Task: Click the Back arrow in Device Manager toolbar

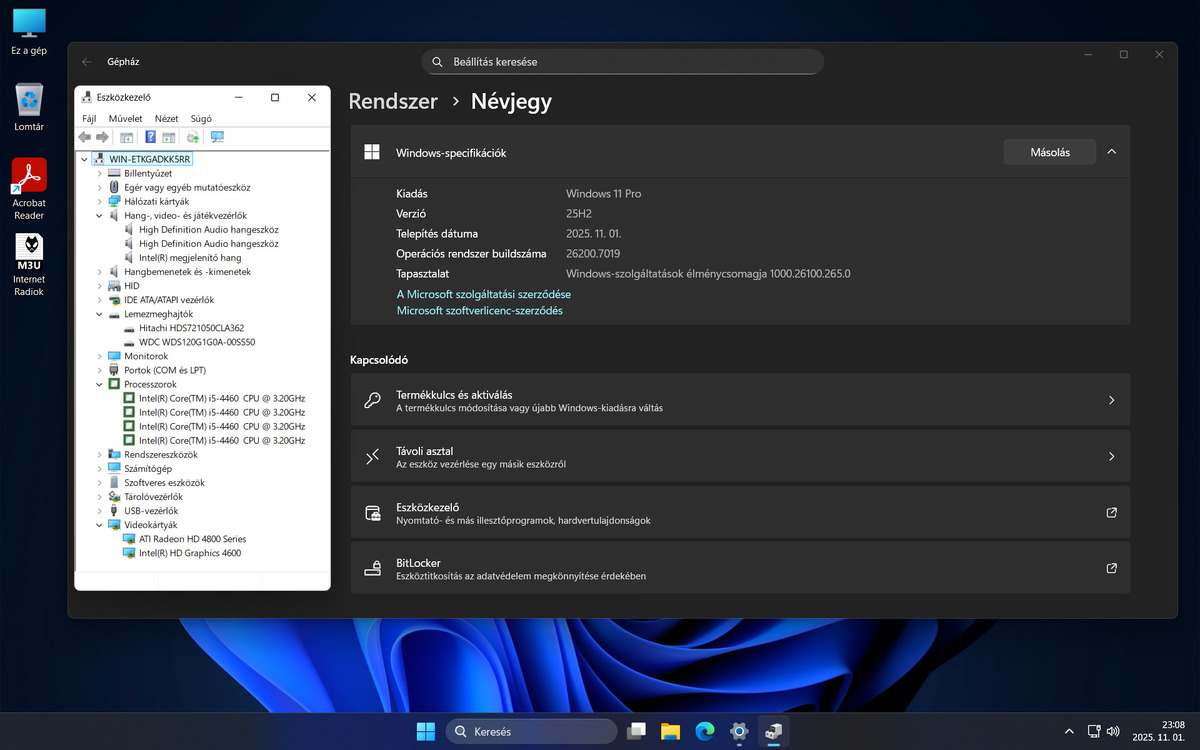Action: [85, 137]
